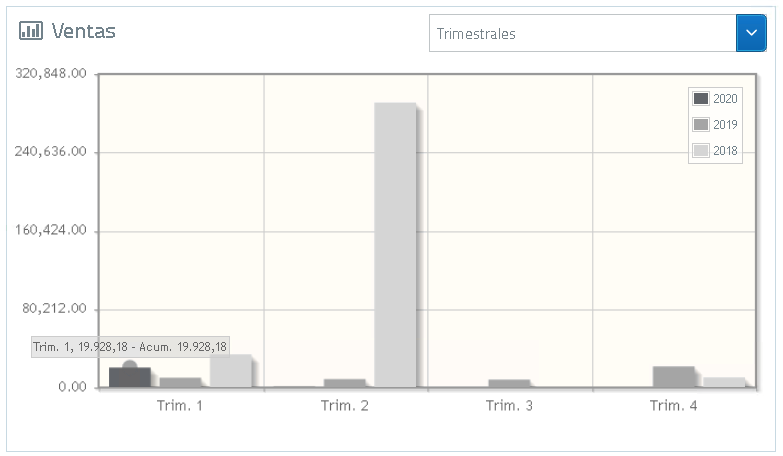Click the 2019 bar in Trim. 2
783x456 pixels.
[x=345, y=383]
